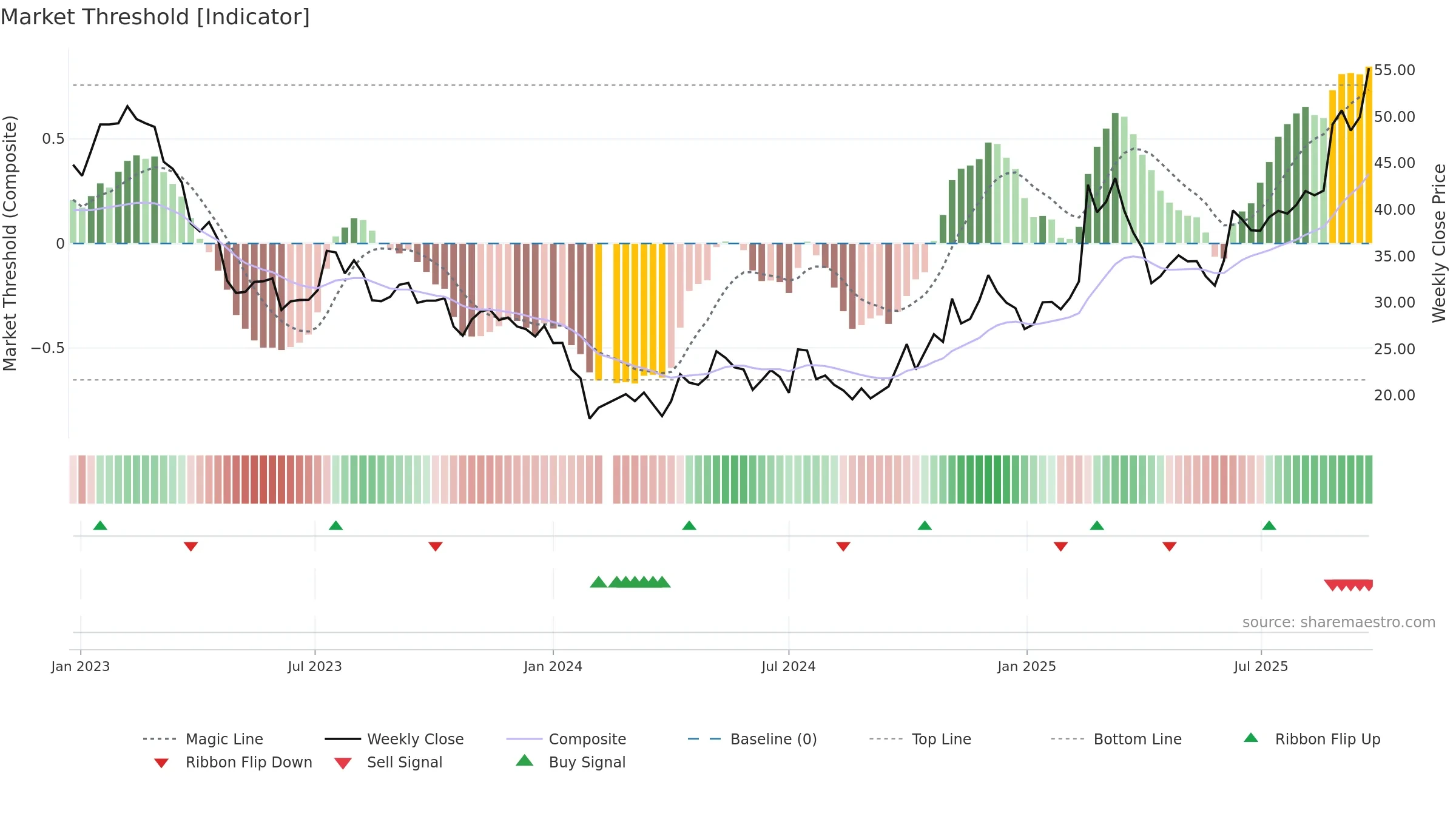Click the Jan 2023 x-axis label

[81, 667]
